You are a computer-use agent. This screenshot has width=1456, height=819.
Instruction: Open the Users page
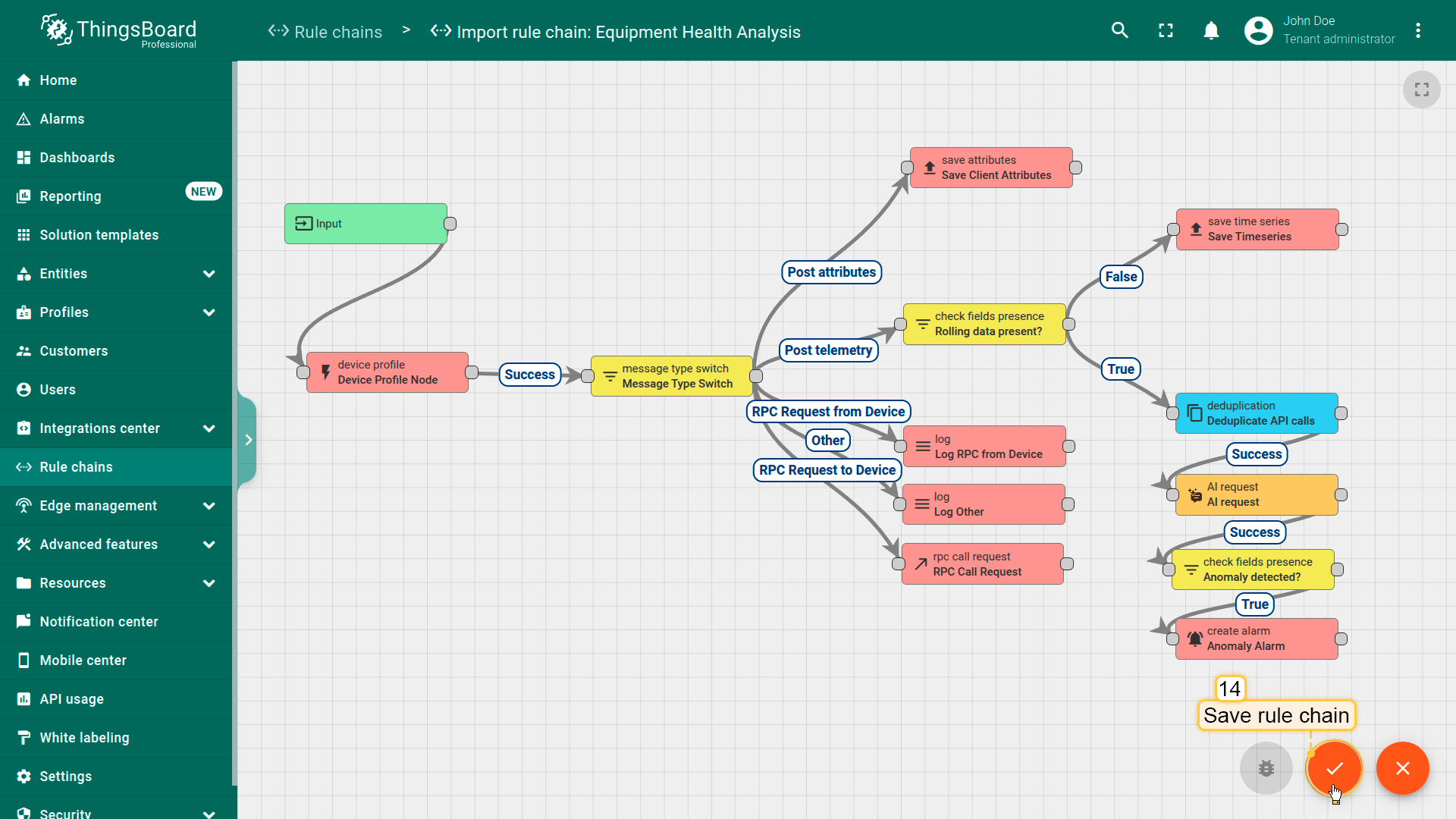(x=116, y=390)
